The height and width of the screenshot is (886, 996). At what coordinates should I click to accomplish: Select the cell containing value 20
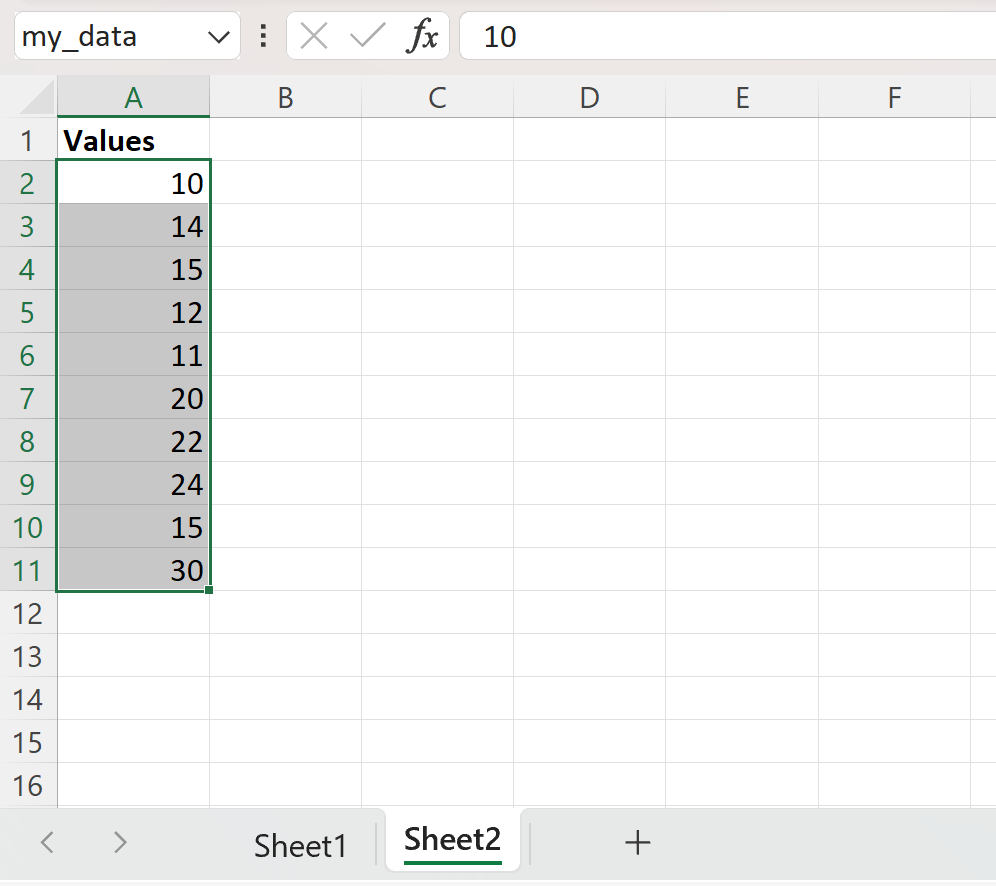133,398
